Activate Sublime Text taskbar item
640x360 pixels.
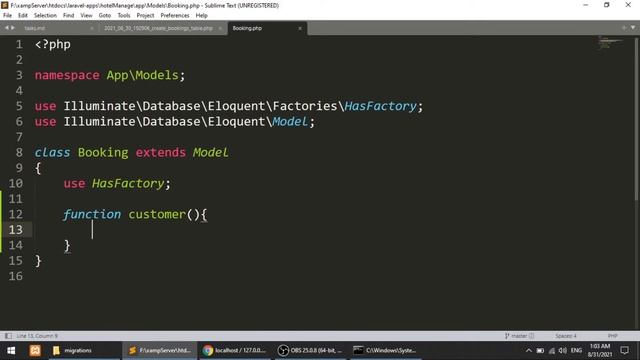tap(160, 350)
